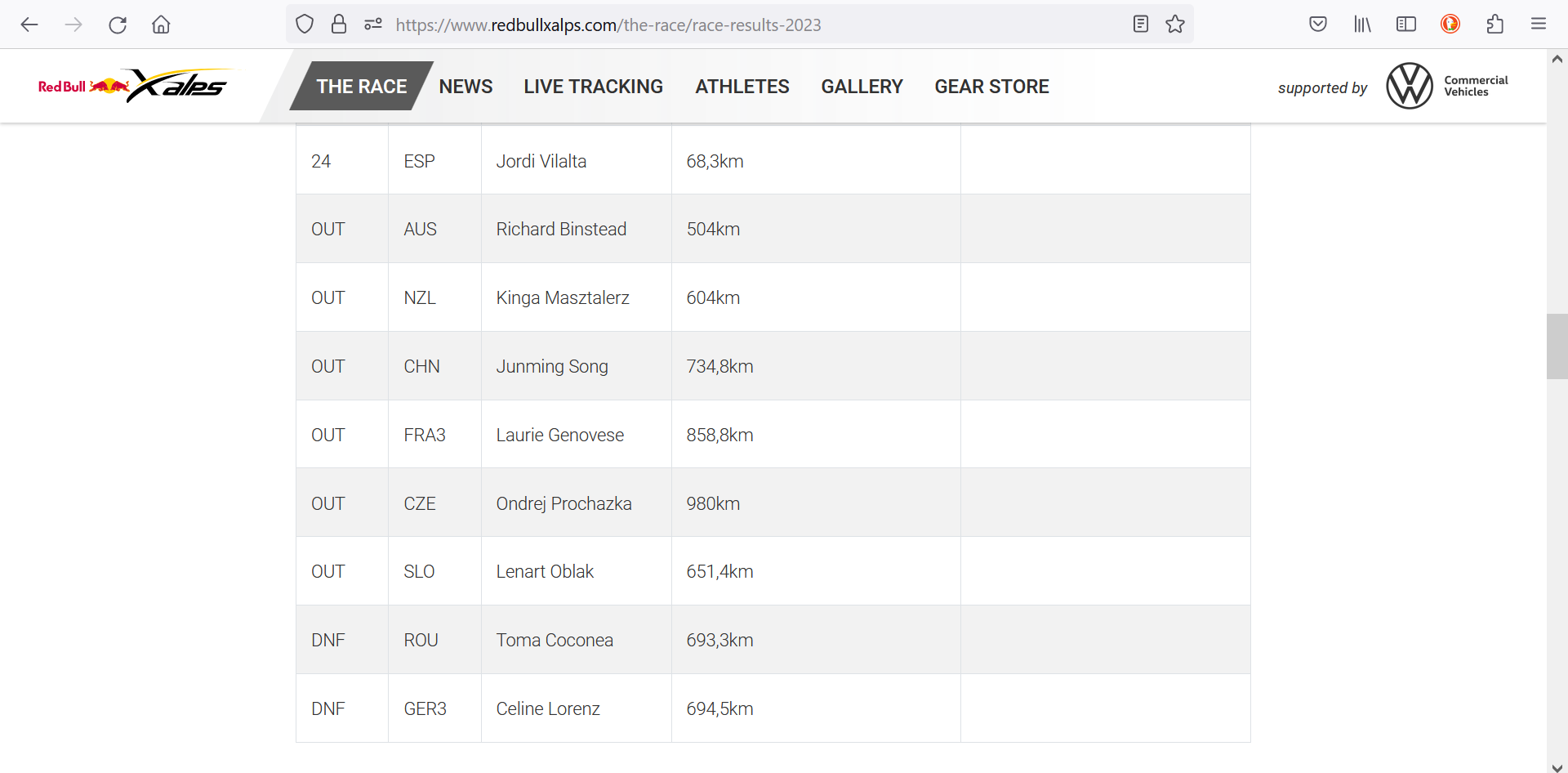The width and height of the screenshot is (1568, 773).
Task: Click the Volkswagen Commercial Vehicles logo
Action: [1447, 86]
